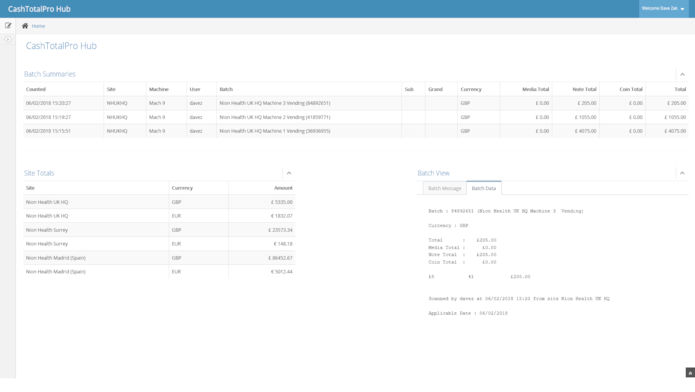Click the Nion Health Surrey GBP row

(160, 230)
